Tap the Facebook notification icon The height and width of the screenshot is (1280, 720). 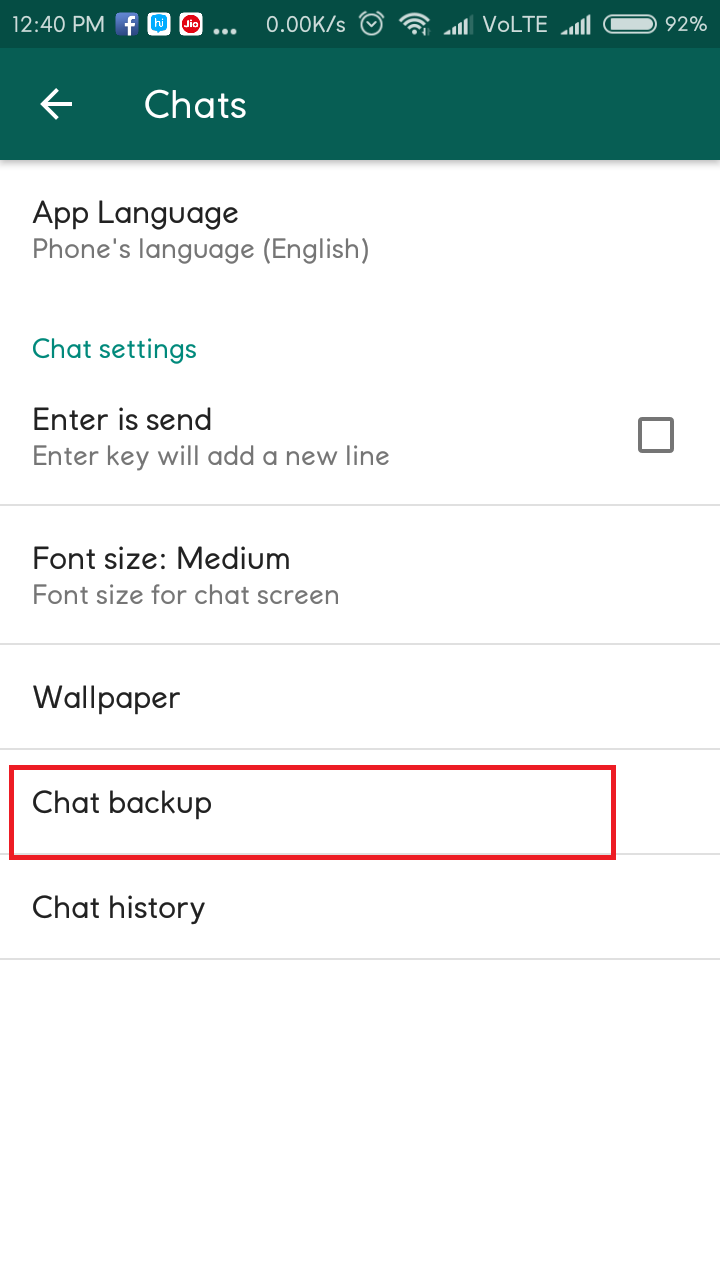point(127,24)
